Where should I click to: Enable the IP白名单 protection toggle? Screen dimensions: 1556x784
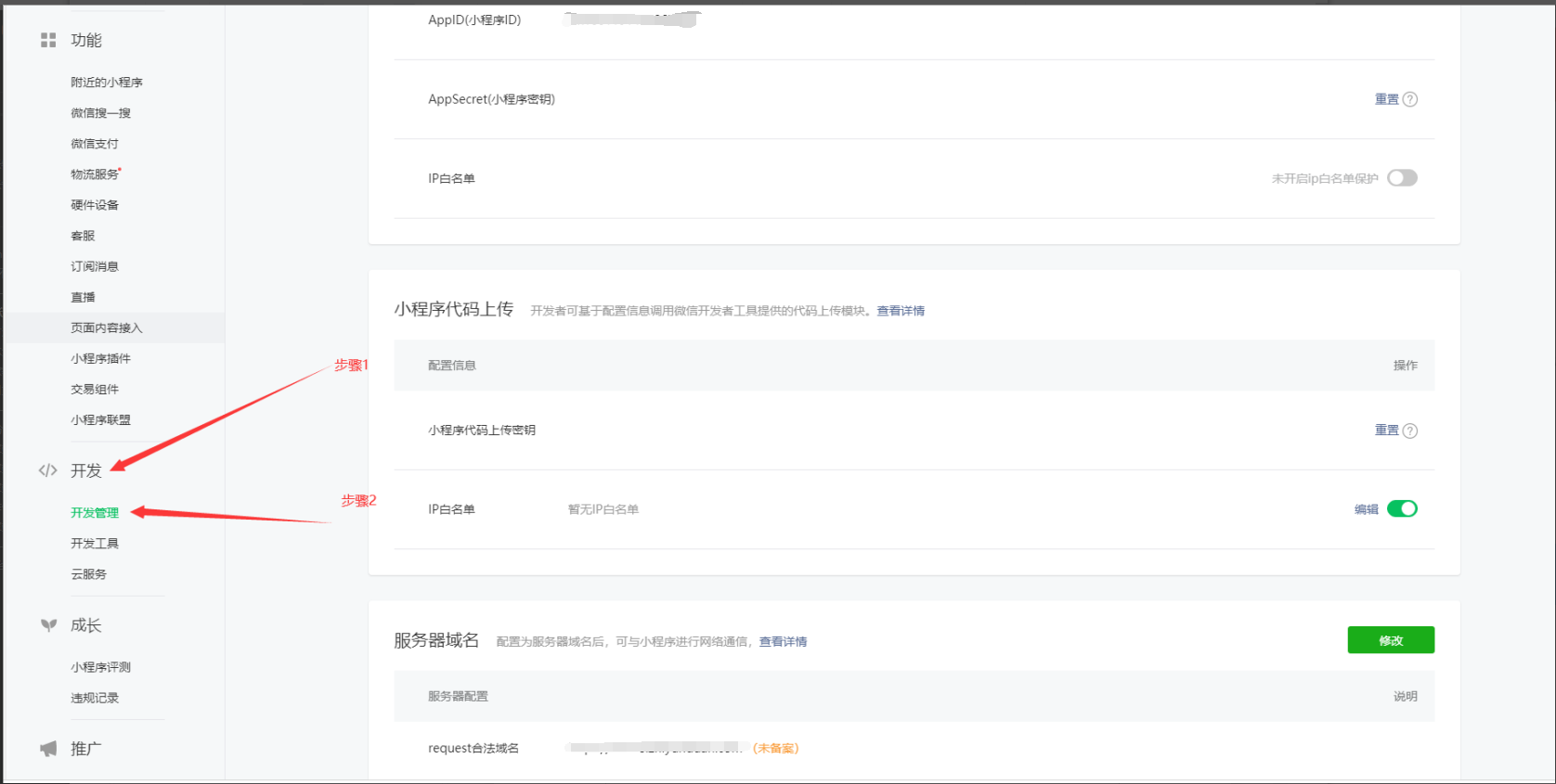click(1402, 178)
